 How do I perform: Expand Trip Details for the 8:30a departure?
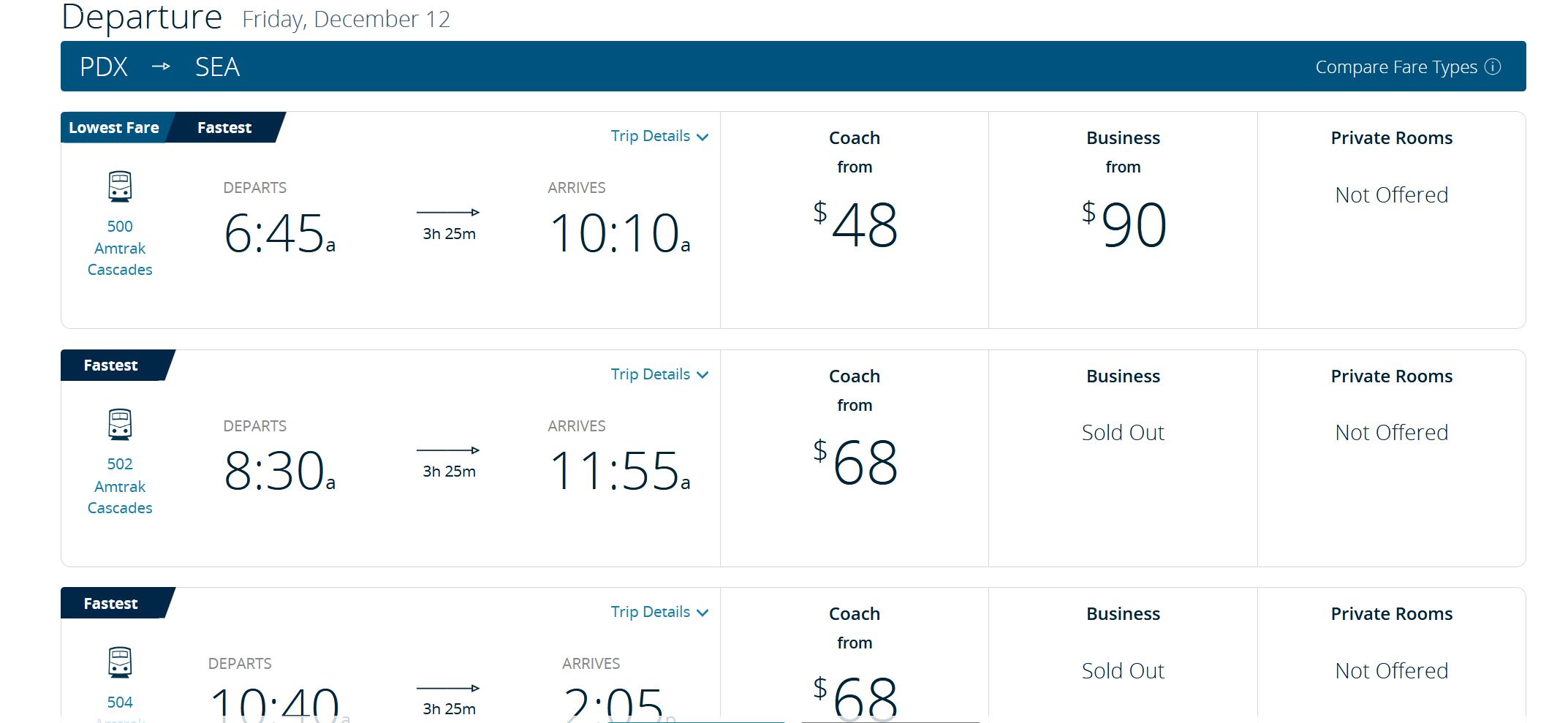(659, 374)
